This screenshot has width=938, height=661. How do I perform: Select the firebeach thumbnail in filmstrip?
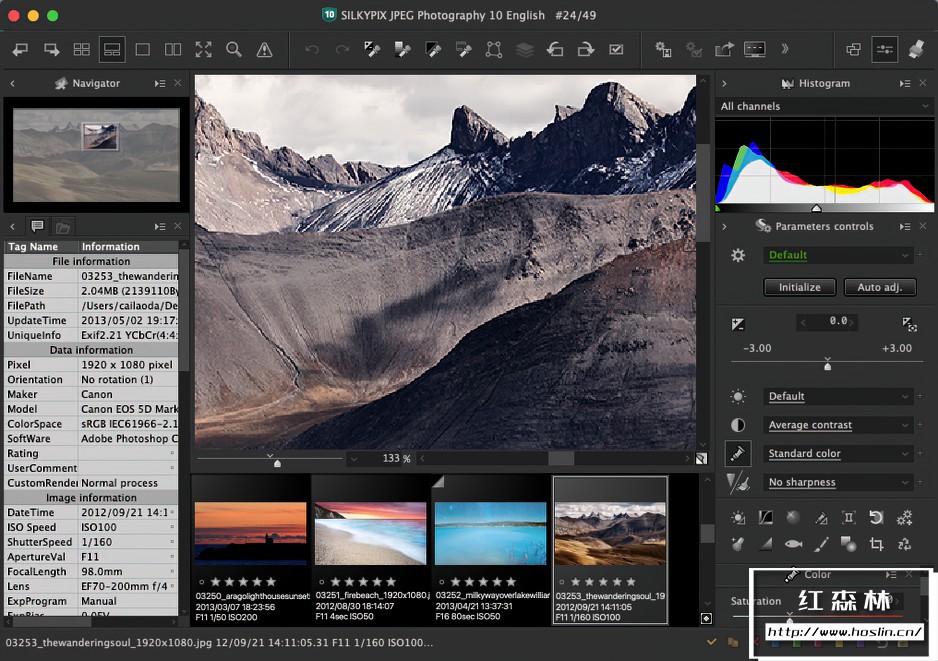pos(370,533)
